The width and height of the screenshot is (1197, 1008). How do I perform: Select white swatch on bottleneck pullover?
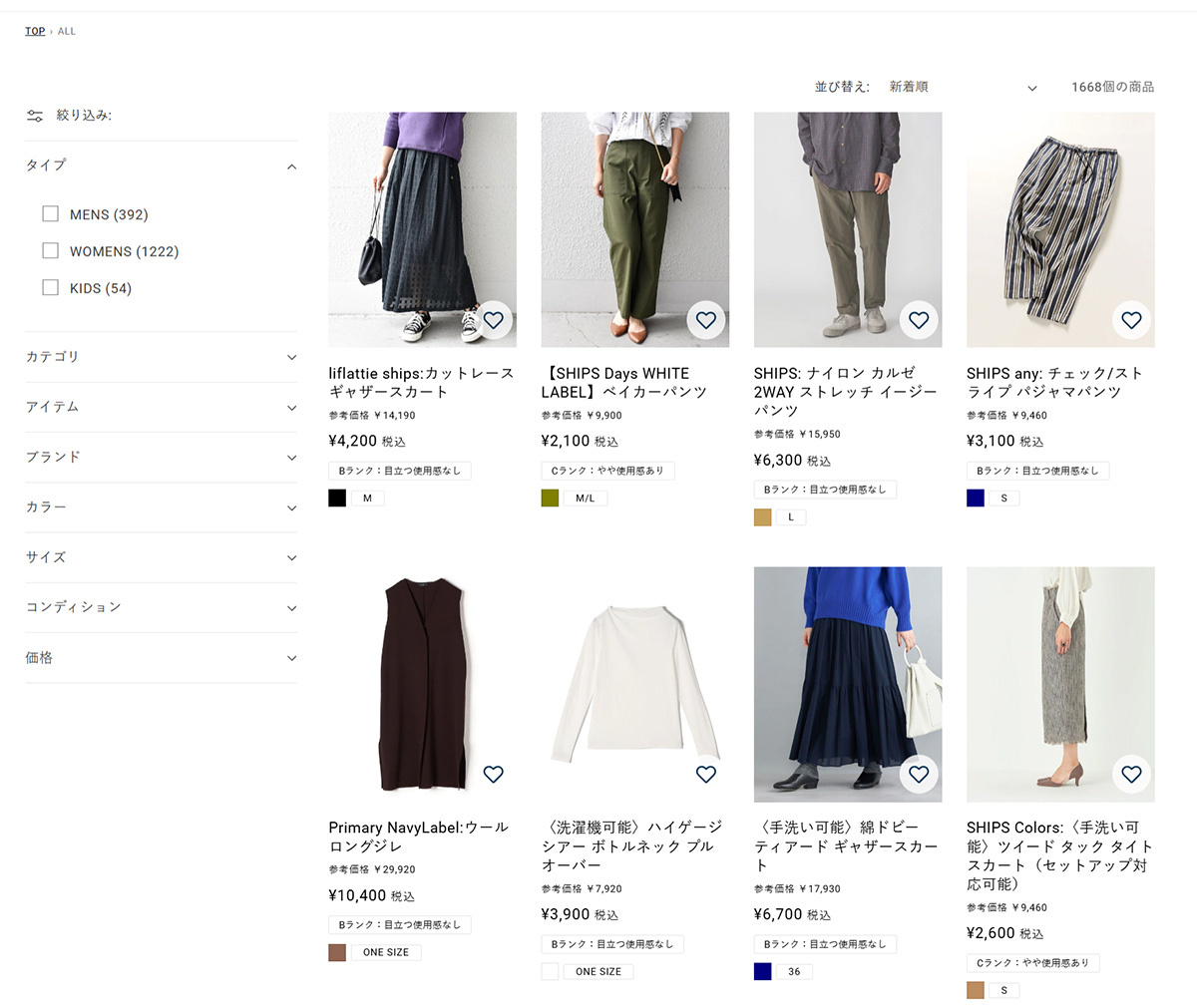550,971
